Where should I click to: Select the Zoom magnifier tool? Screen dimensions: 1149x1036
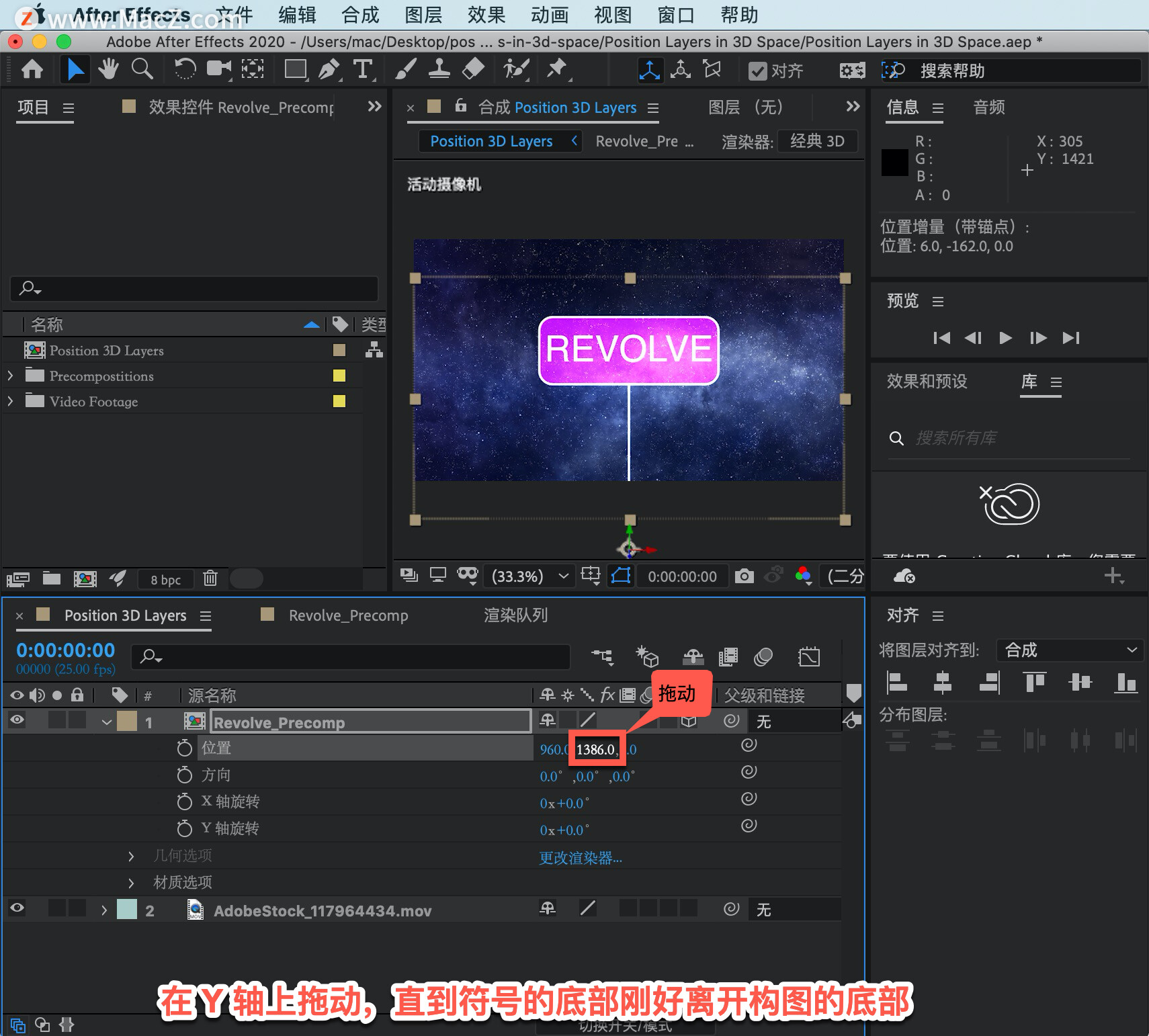tap(142, 69)
